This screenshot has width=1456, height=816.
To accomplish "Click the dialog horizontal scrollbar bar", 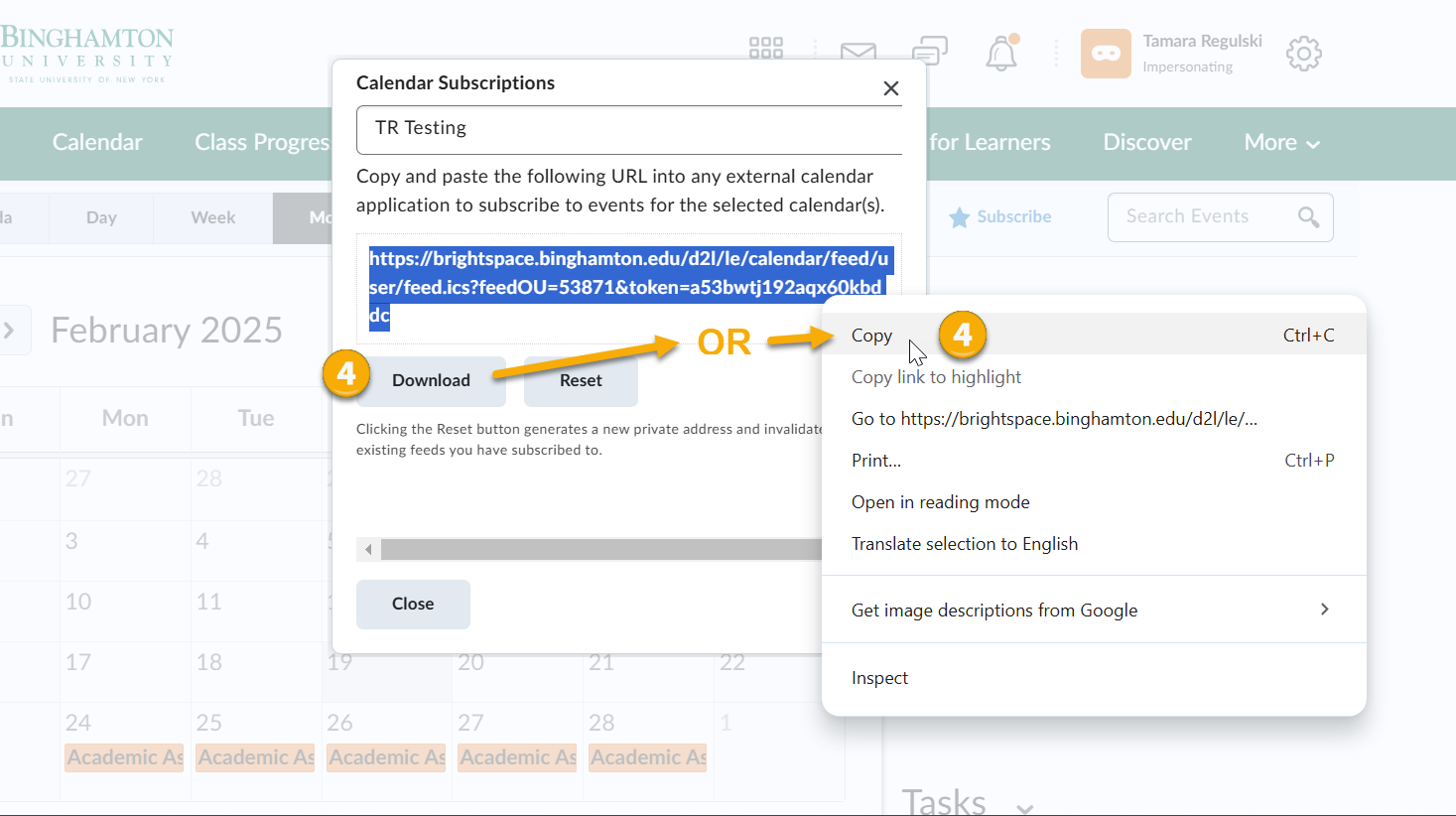I will (x=601, y=549).
